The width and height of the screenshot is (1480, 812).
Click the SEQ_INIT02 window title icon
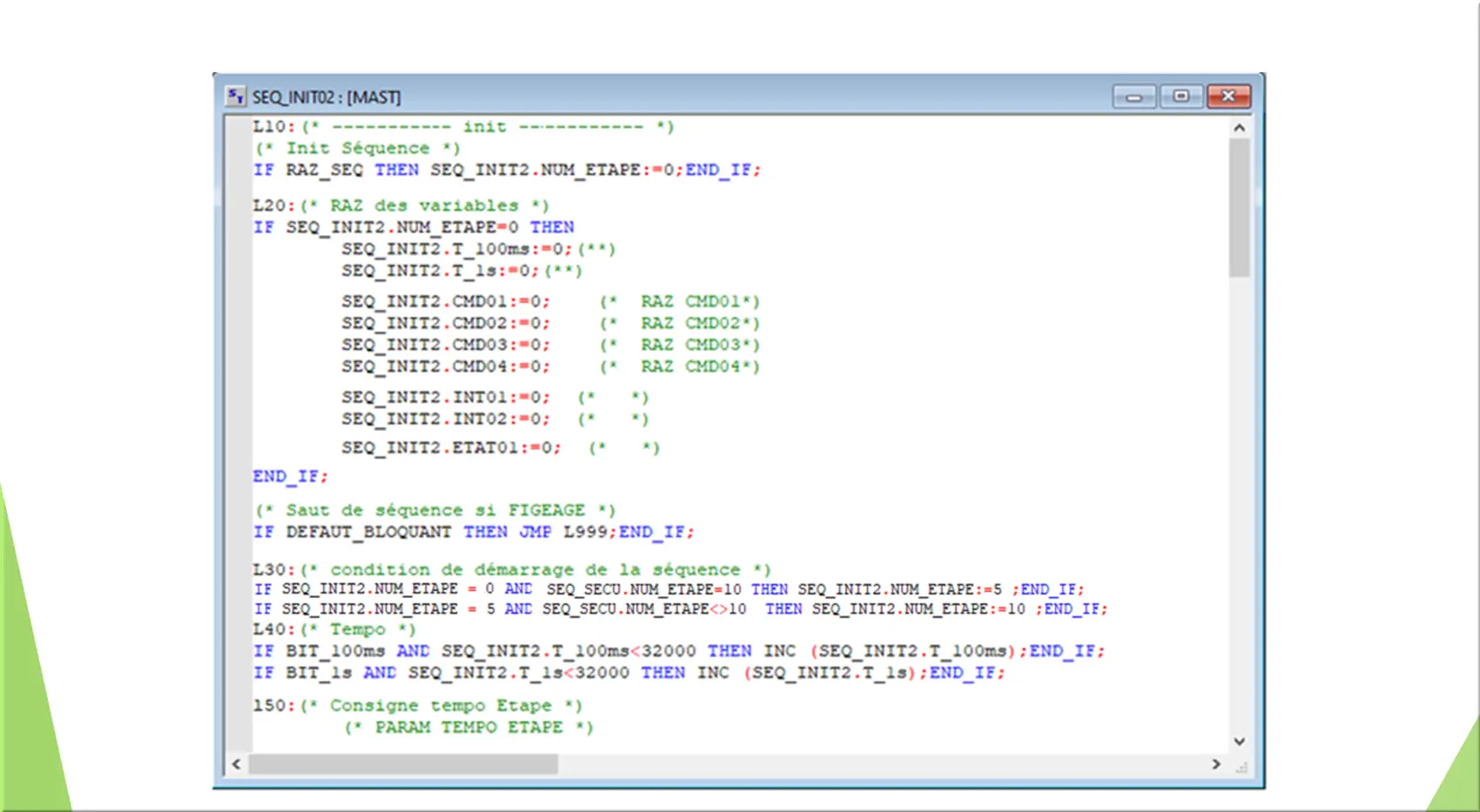coord(235,97)
